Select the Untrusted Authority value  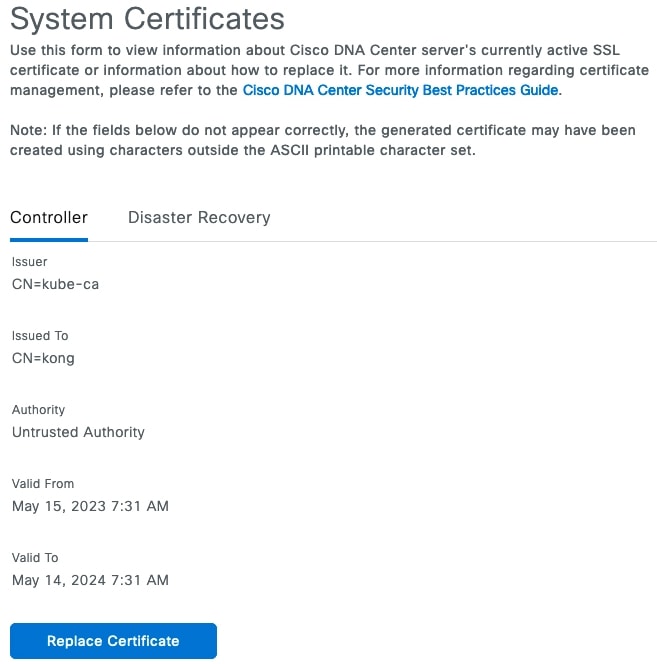point(78,432)
